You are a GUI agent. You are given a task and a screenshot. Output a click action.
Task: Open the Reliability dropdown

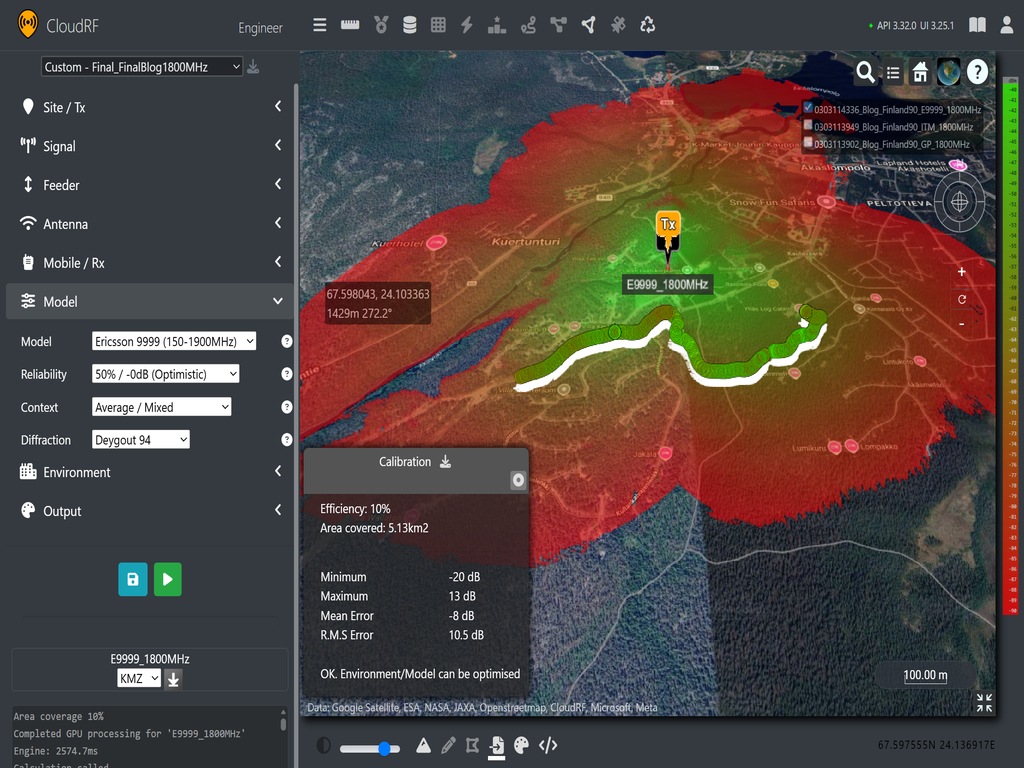pyautogui.click(x=166, y=374)
